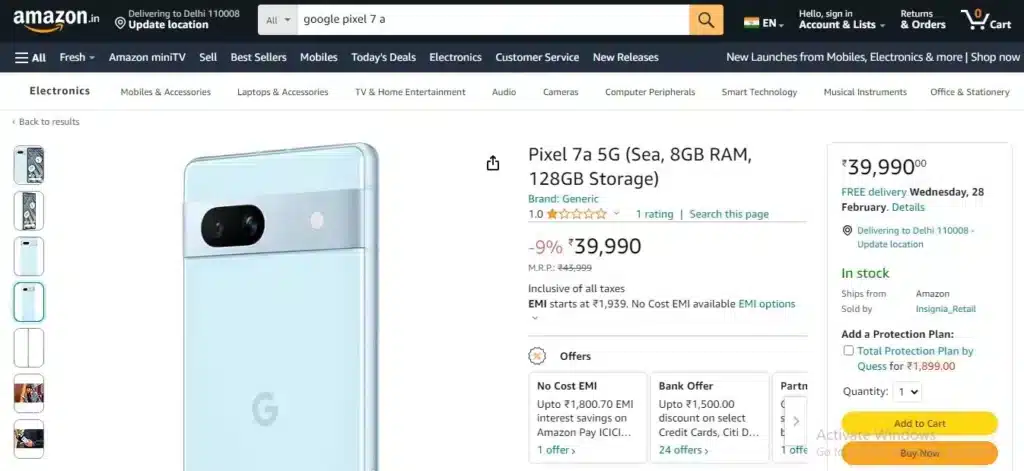1024x471 pixels.
Task: Open Today's Deals in navigation bar
Action: coord(383,57)
